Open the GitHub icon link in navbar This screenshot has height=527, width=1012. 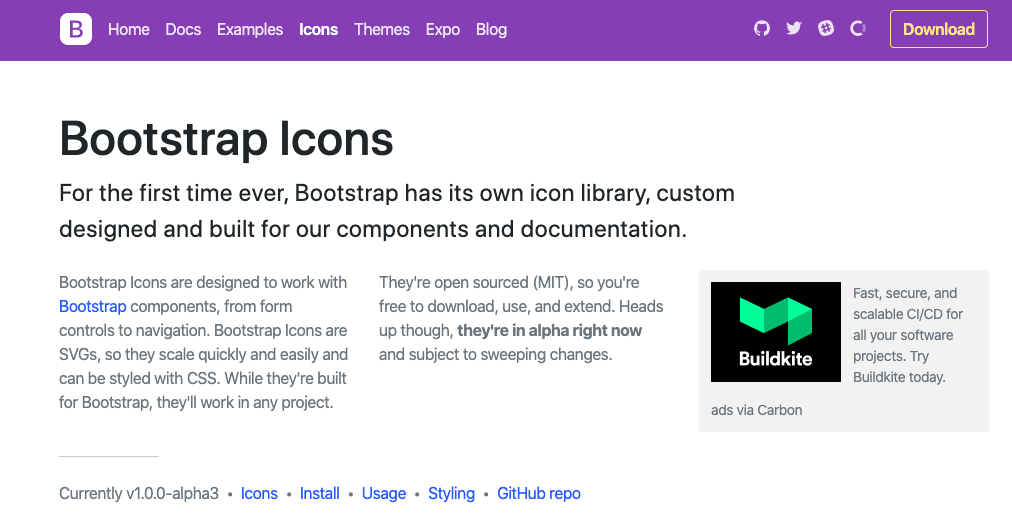762,28
